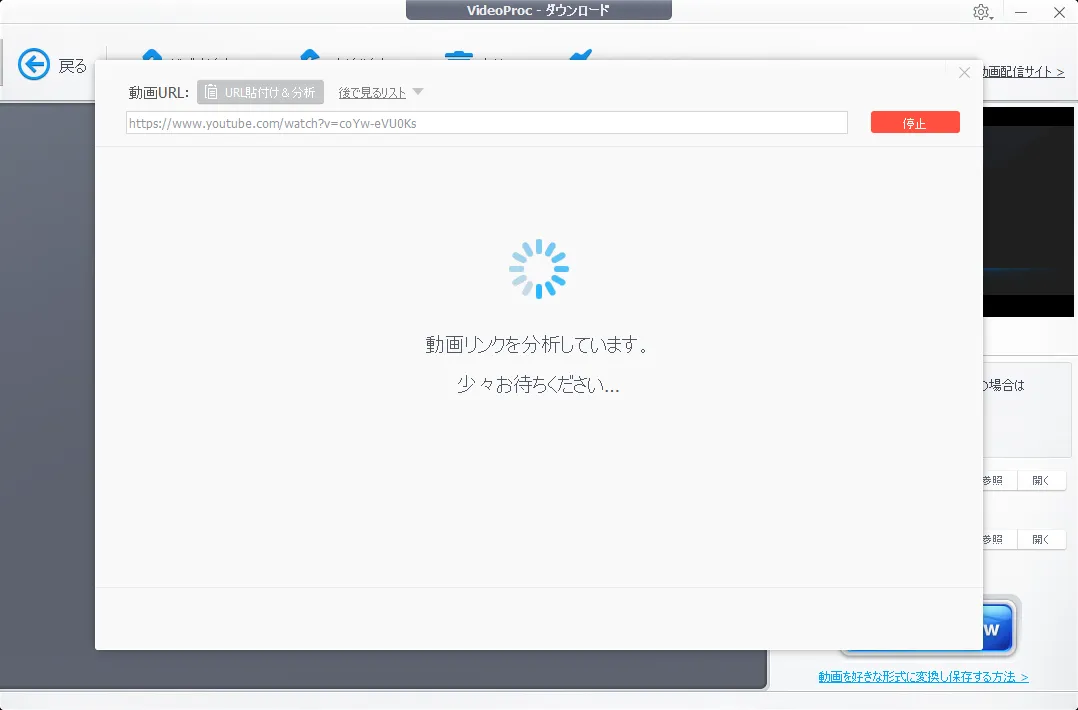Stop analysis with the red 停止 button
1078x710 pixels.
[914, 122]
